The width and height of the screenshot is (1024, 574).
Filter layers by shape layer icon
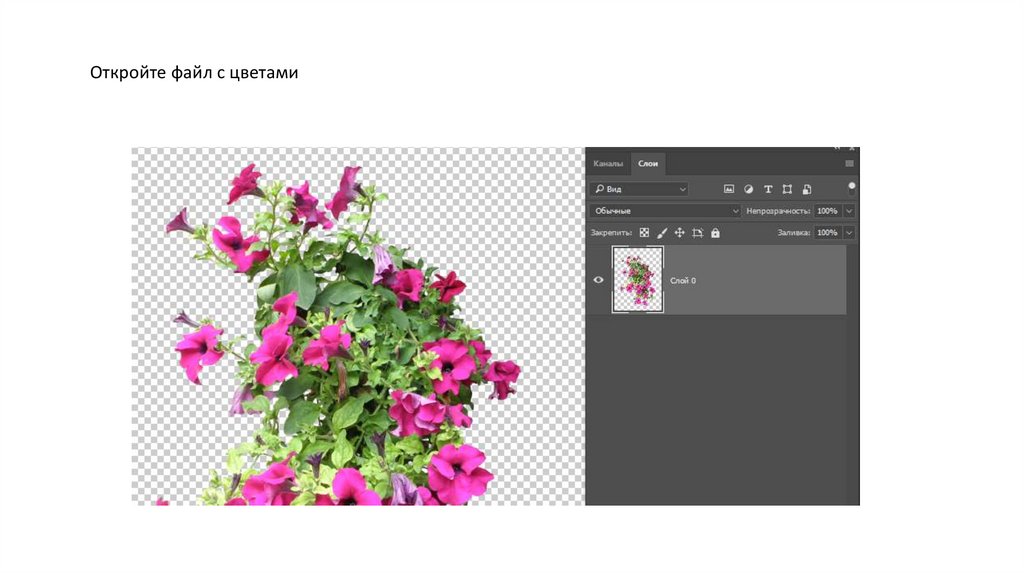tap(787, 189)
